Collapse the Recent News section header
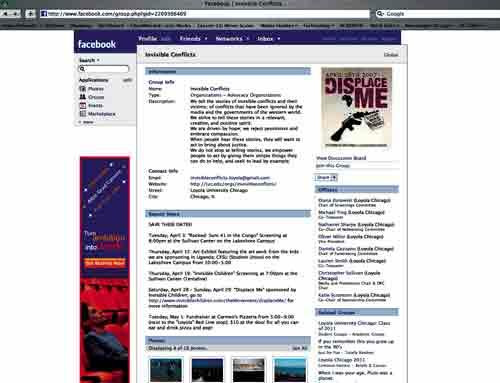This screenshot has height=383, width=500. tap(228, 214)
